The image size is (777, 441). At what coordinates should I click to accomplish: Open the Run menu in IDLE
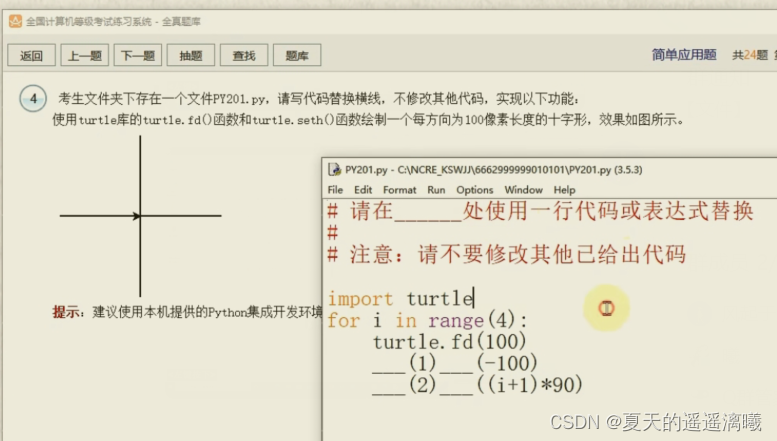(436, 190)
